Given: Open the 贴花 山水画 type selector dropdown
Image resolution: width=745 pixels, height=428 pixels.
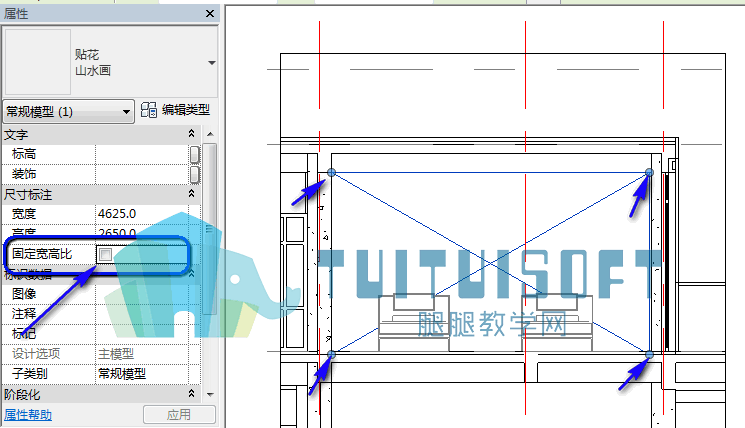Looking at the screenshot, I should pos(212,63).
